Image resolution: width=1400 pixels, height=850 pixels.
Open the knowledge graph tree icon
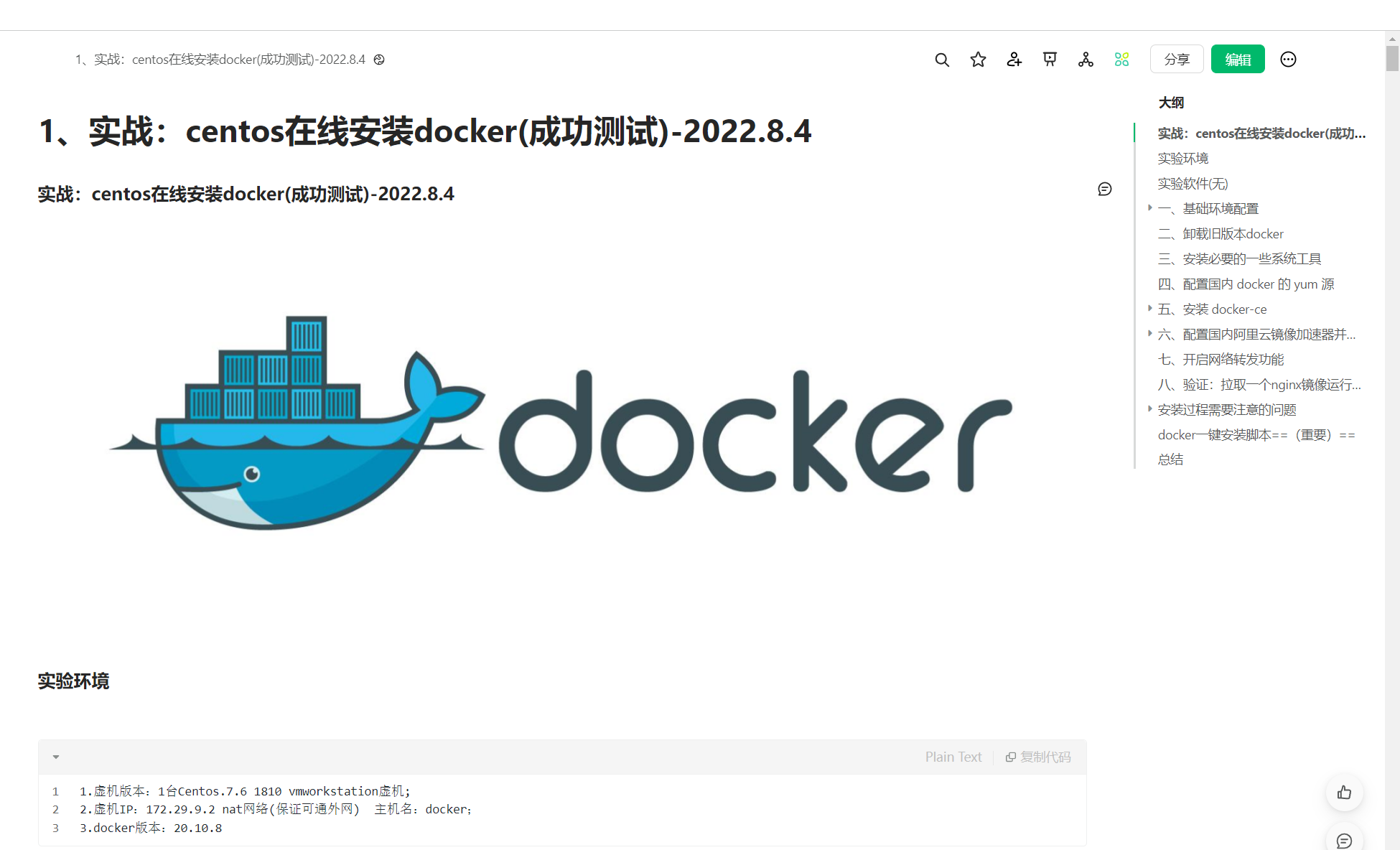click(1086, 60)
